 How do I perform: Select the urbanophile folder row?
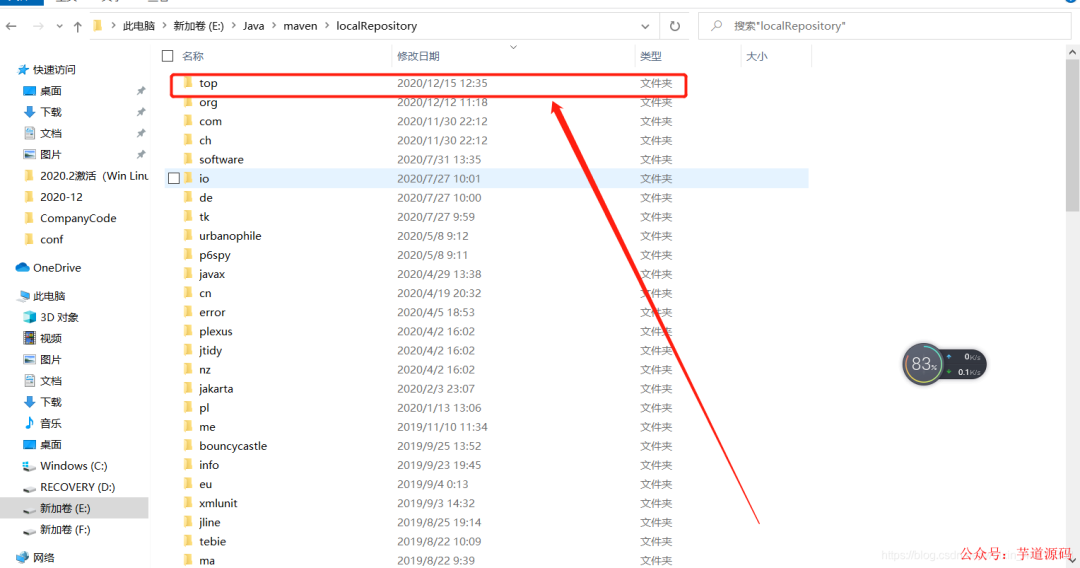point(486,236)
